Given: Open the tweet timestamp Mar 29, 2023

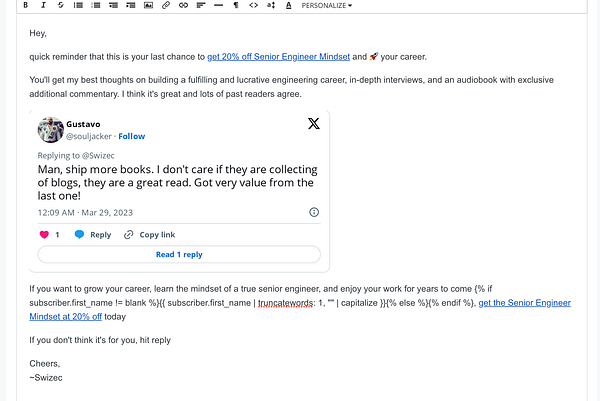Looking at the screenshot, I should tap(85, 212).
